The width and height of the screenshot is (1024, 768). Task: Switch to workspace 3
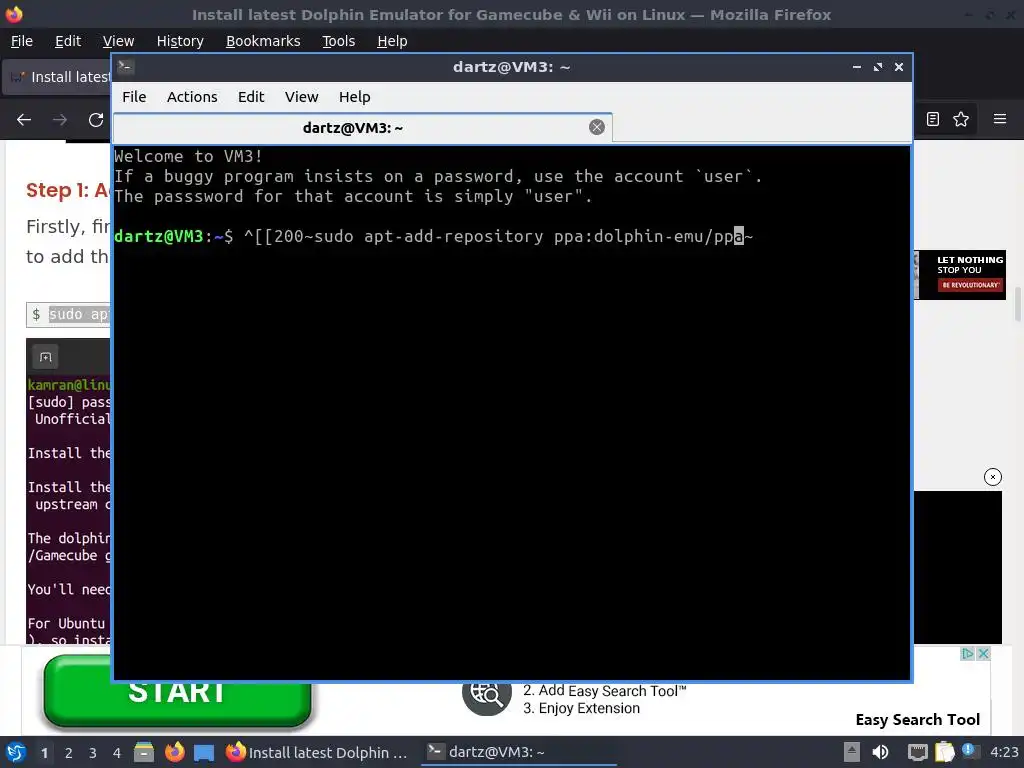coord(93,753)
